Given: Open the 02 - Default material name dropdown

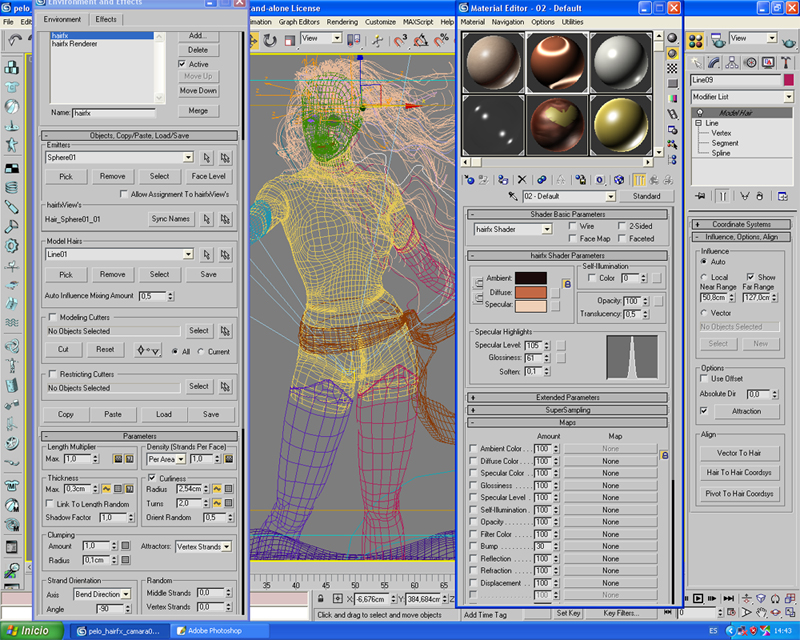Looking at the screenshot, I should pyautogui.click(x=611, y=196).
